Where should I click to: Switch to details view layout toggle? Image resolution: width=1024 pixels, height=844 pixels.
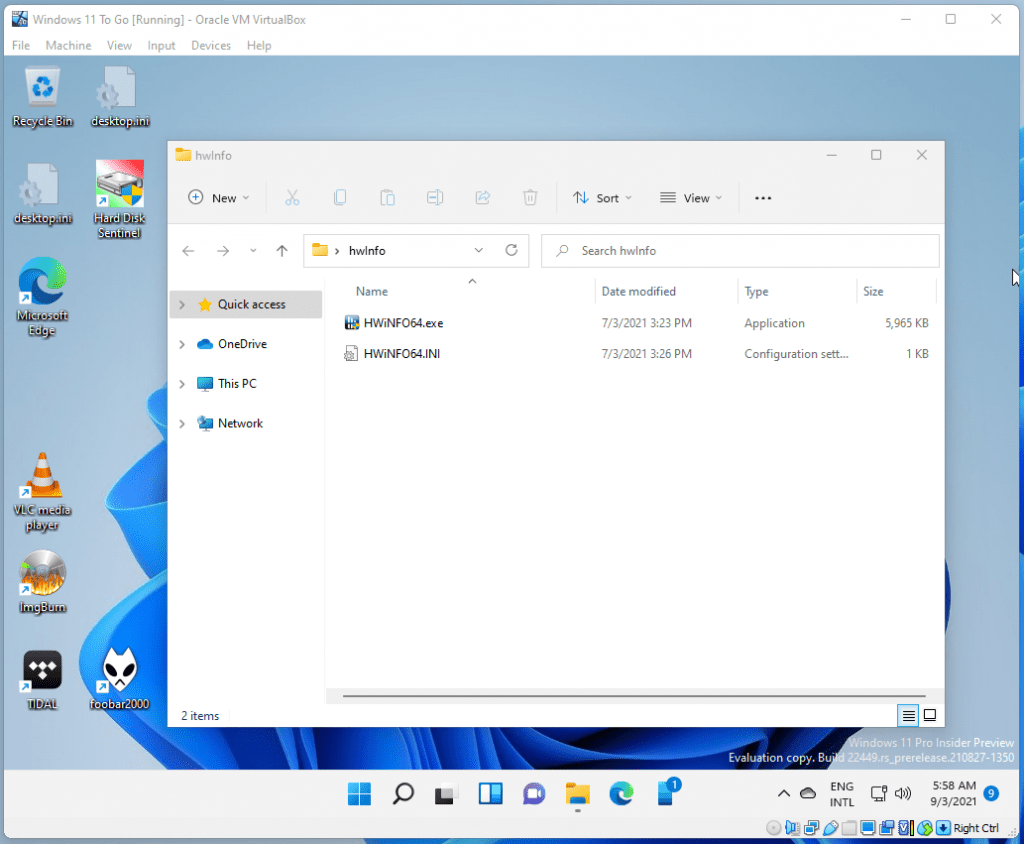(908, 715)
